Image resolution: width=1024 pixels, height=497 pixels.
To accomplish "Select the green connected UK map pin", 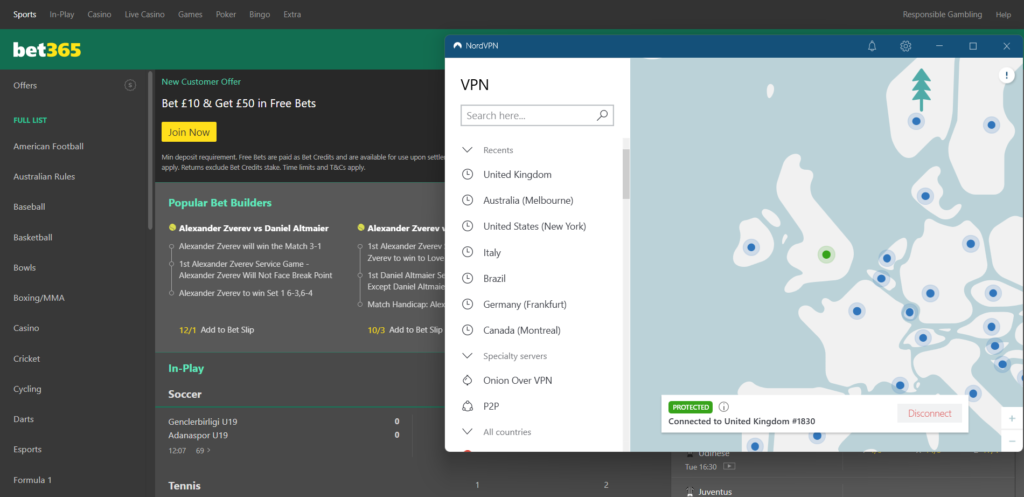I will (x=826, y=254).
